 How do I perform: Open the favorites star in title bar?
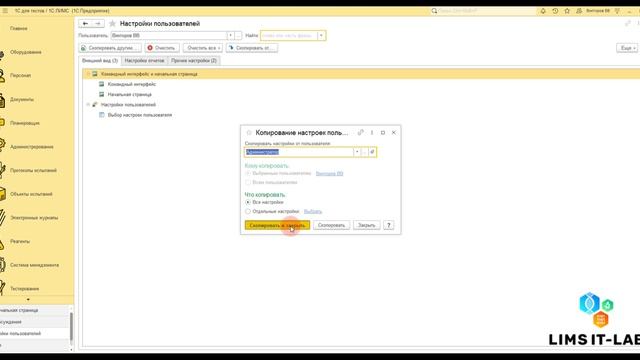point(567,11)
